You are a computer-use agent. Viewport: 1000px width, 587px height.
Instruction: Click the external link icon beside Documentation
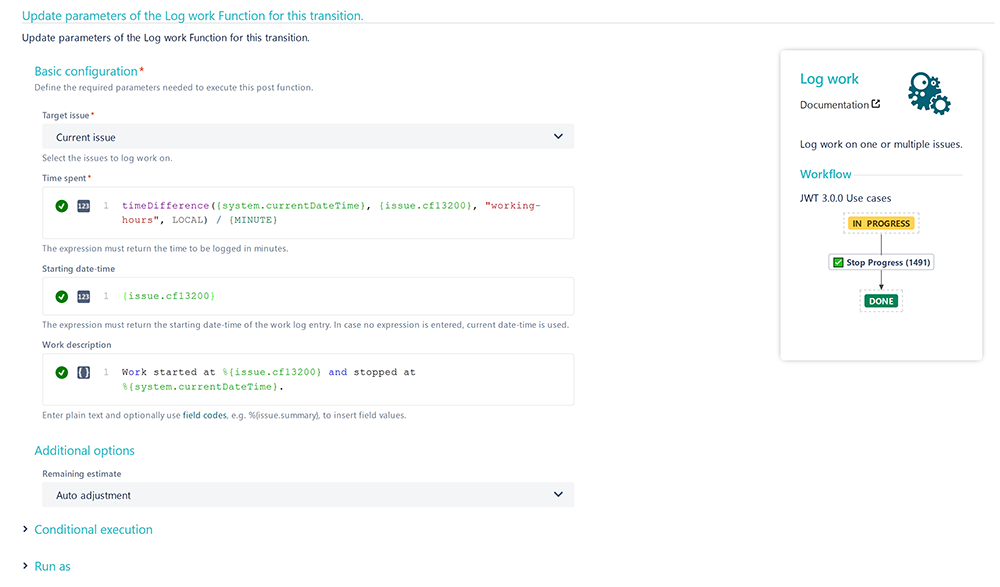pos(876,104)
